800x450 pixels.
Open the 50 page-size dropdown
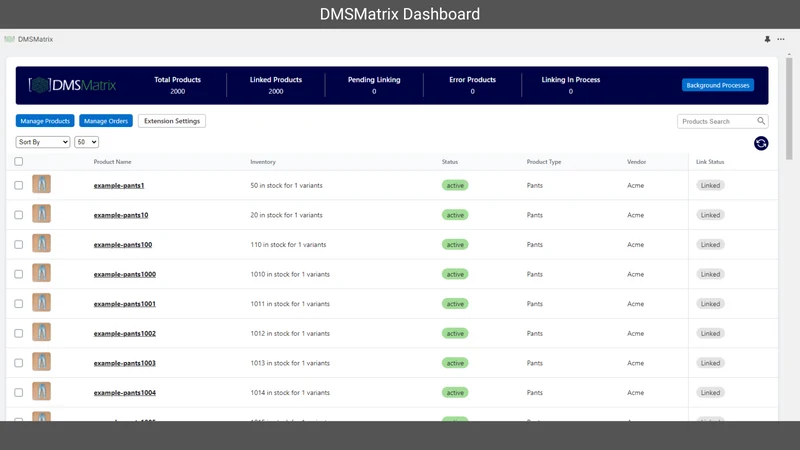pos(86,142)
